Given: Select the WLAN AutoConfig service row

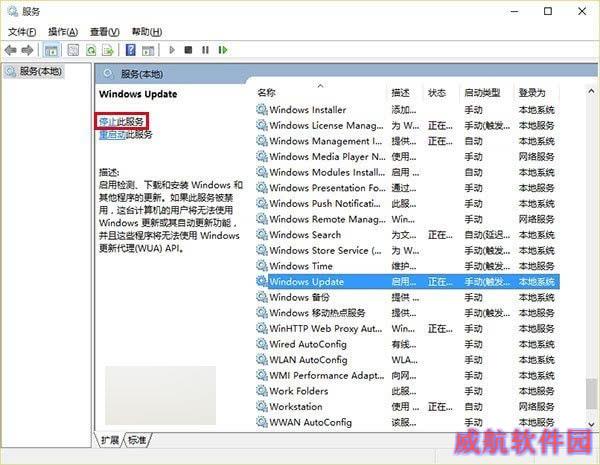Looking at the screenshot, I should (408, 360).
